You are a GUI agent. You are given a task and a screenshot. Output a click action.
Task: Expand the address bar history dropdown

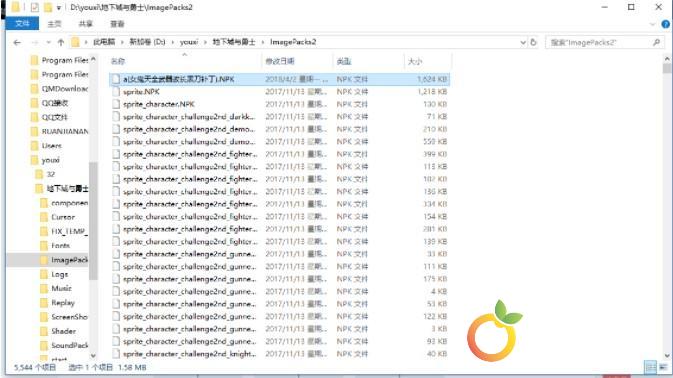[x=523, y=42]
